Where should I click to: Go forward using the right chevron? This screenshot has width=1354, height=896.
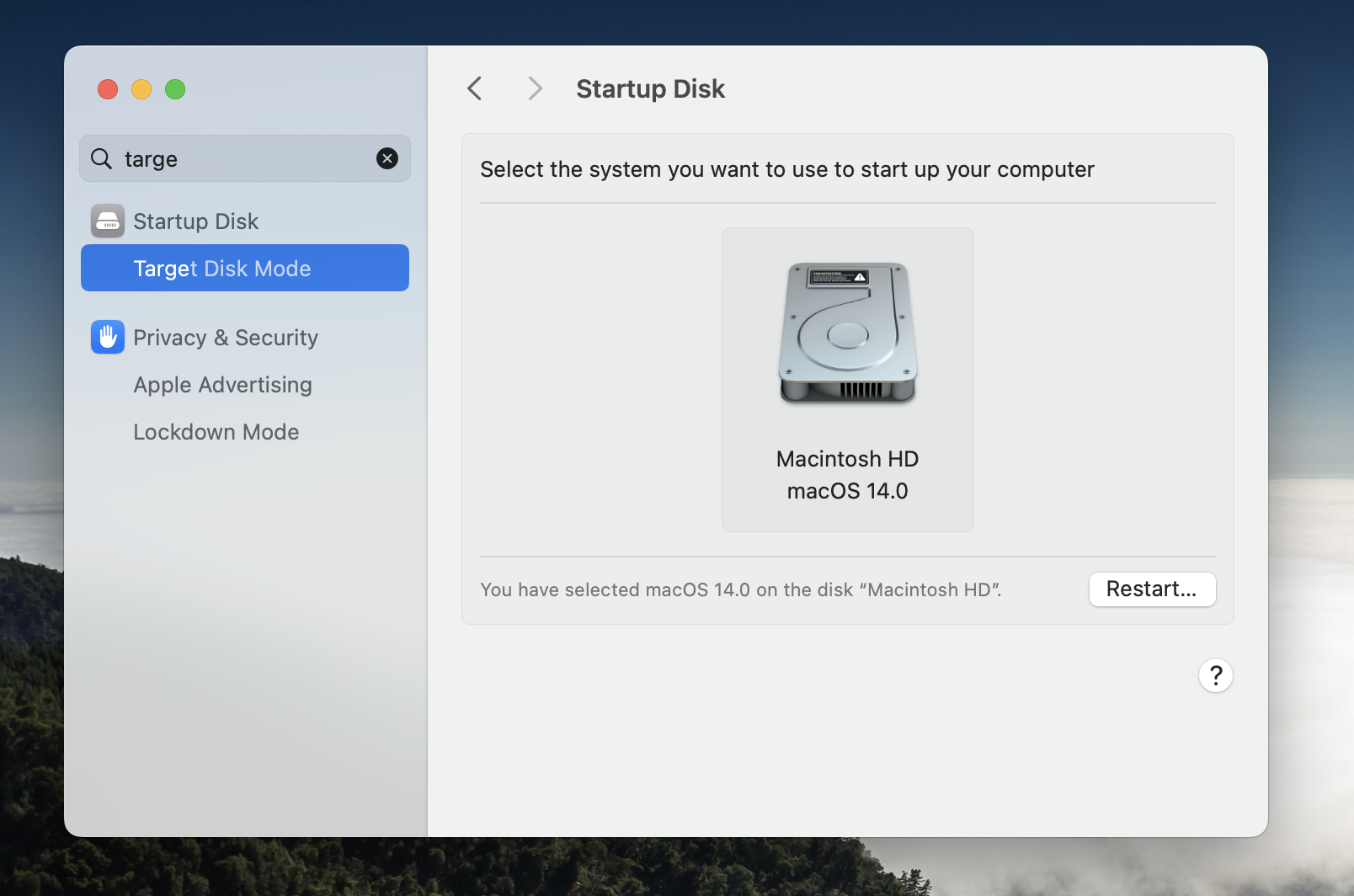pyautogui.click(x=535, y=88)
